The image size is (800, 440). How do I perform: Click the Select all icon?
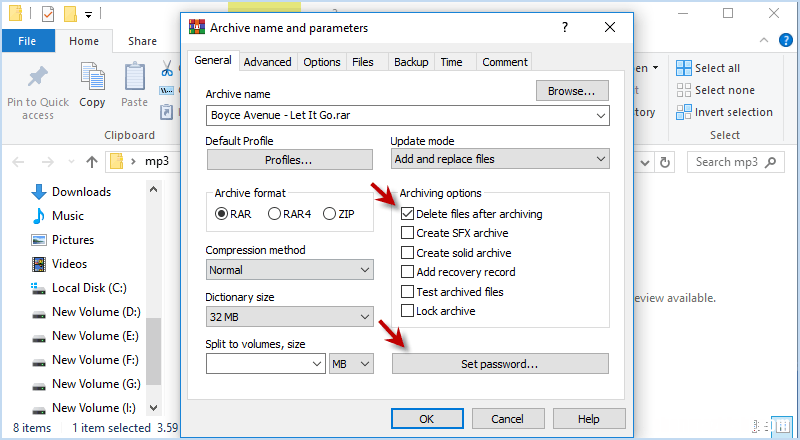[x=684, y=68]
